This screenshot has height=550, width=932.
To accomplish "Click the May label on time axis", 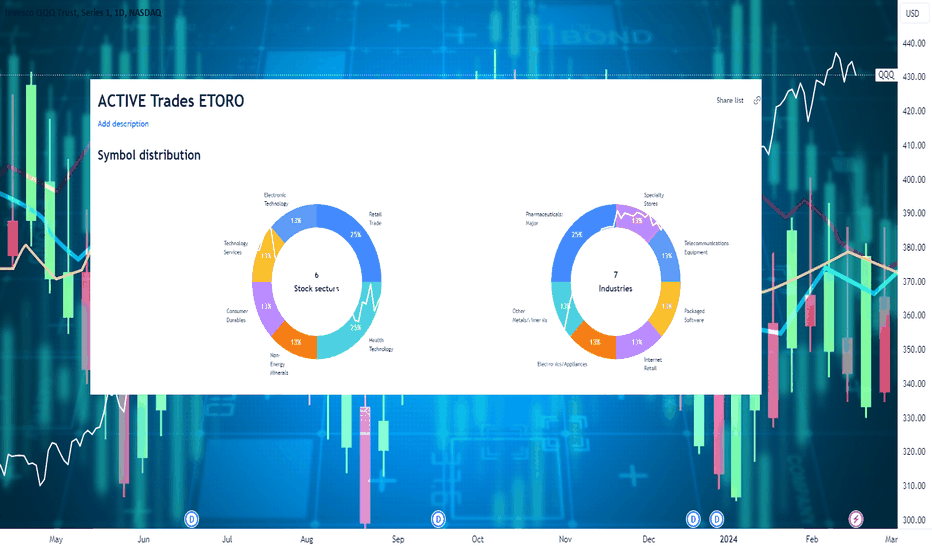I will 56,539.
